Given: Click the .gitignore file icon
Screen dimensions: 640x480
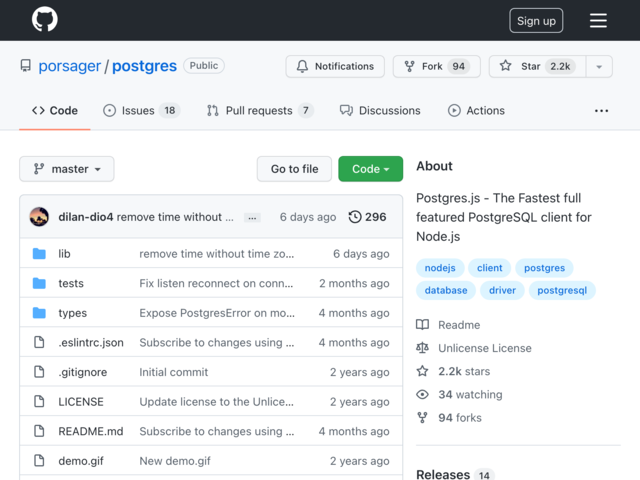Looking at the screenshot, I should pos(39,372).
